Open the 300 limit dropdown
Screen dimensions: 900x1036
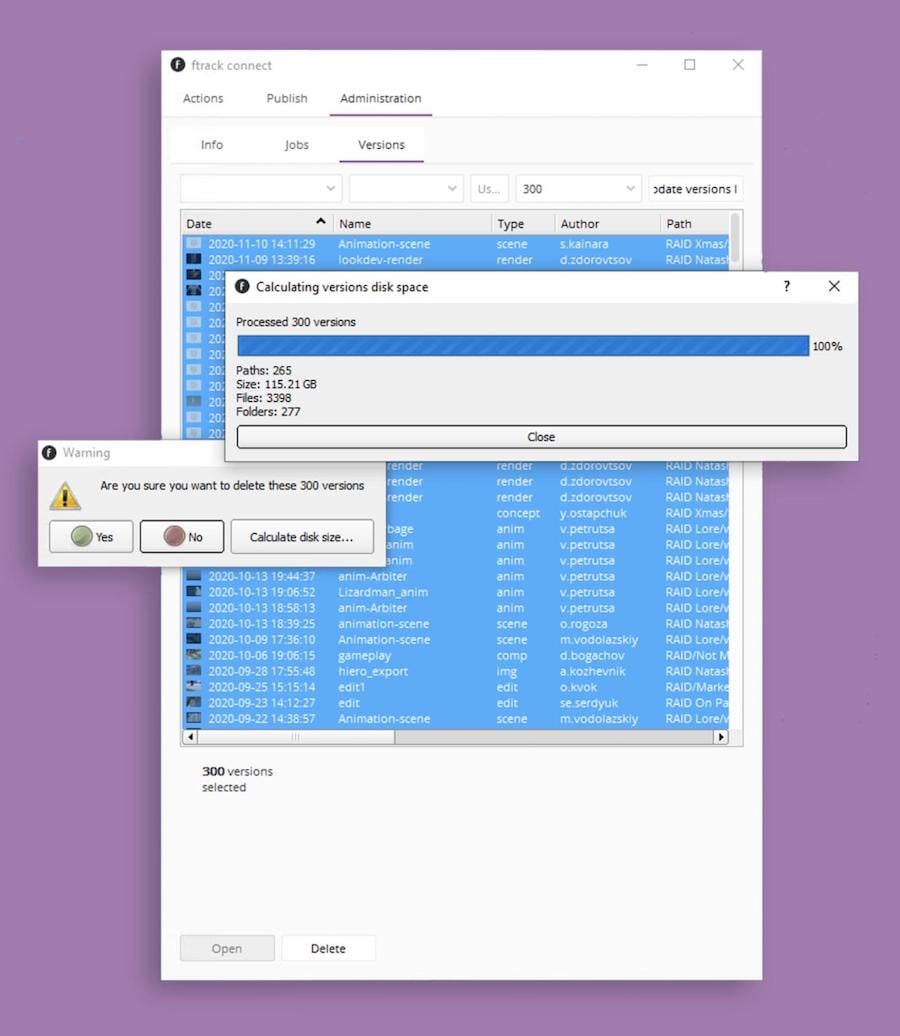[579, 189]
